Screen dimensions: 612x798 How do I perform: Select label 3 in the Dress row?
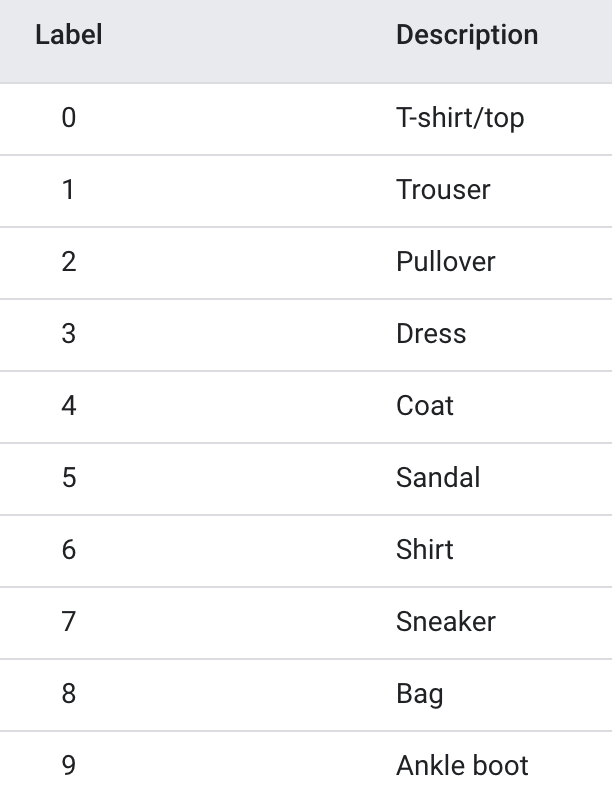point(68,334)
